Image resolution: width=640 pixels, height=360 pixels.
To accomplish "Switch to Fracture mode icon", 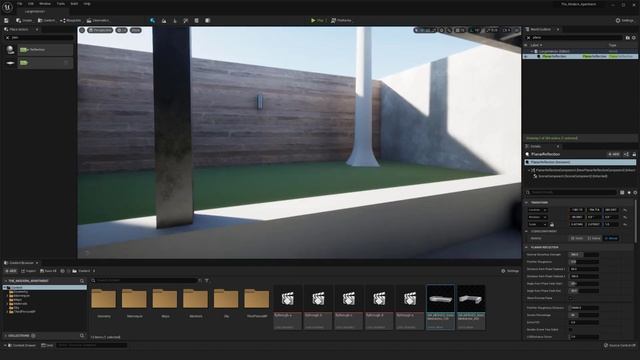I will coord(196,20).
